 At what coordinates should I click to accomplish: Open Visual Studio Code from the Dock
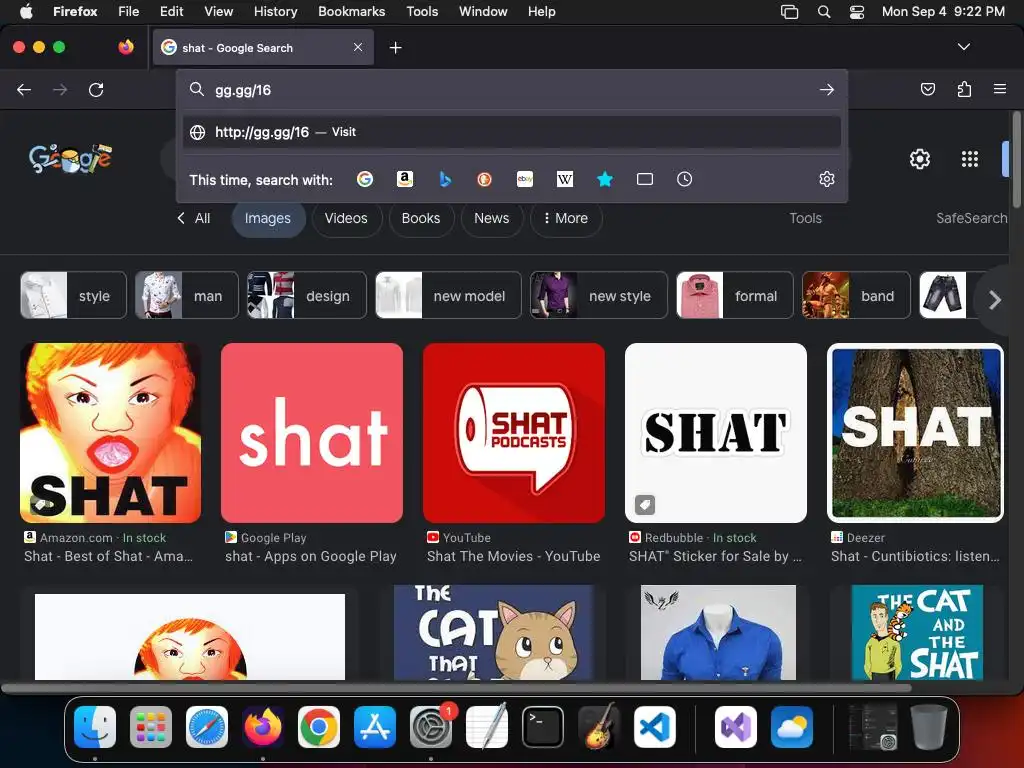pyautogui.click(x=655, y=726)
